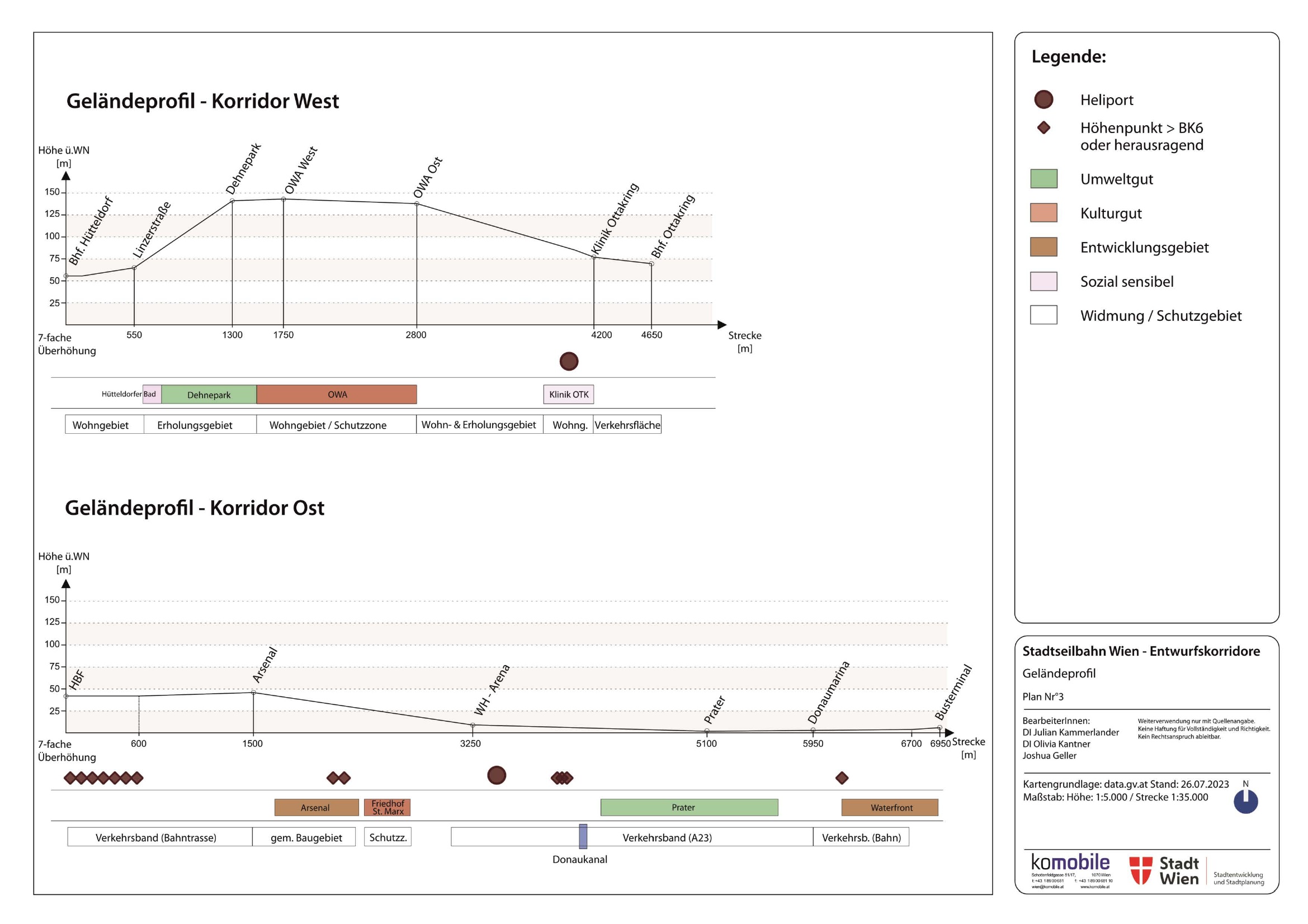The width and height of the screenshot is (1308, 924).
Task: Click the green Prater bar
Action: click(689, 807)
